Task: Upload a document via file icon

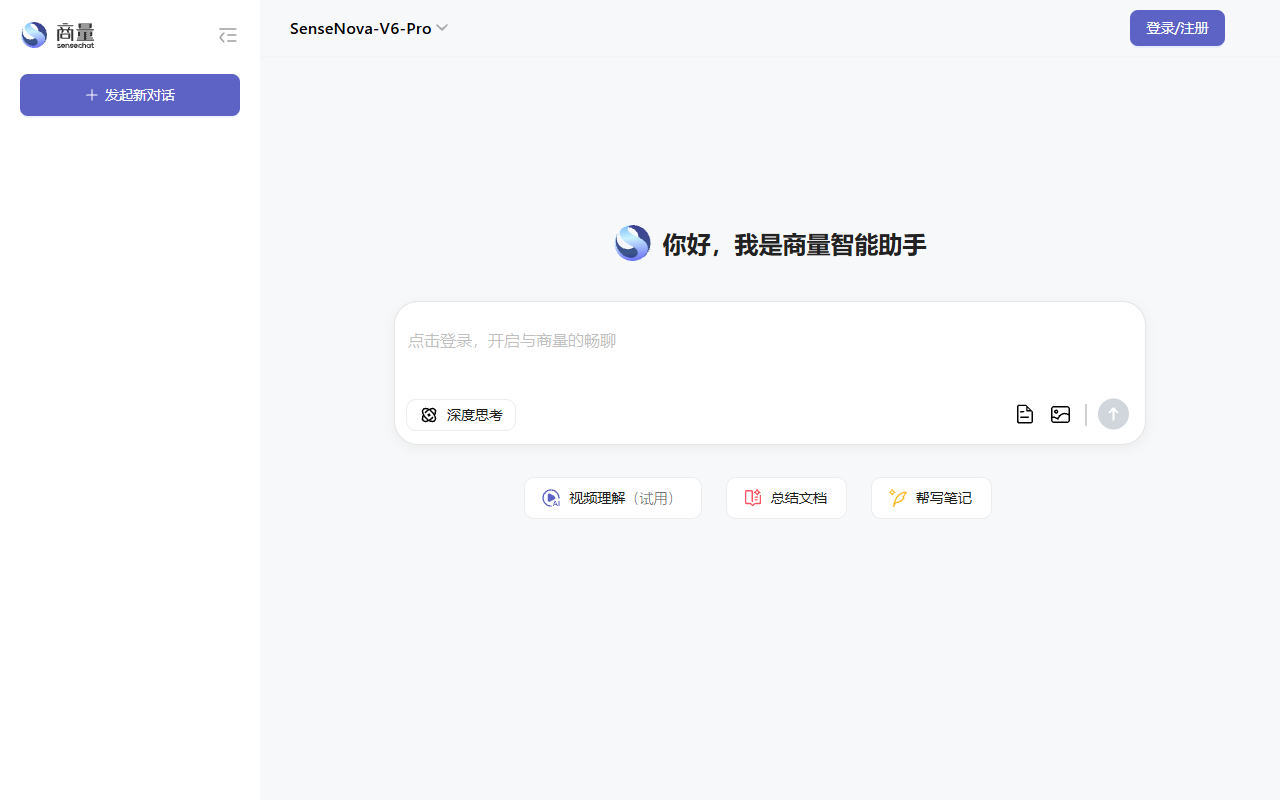Action: pos(1025,414)
